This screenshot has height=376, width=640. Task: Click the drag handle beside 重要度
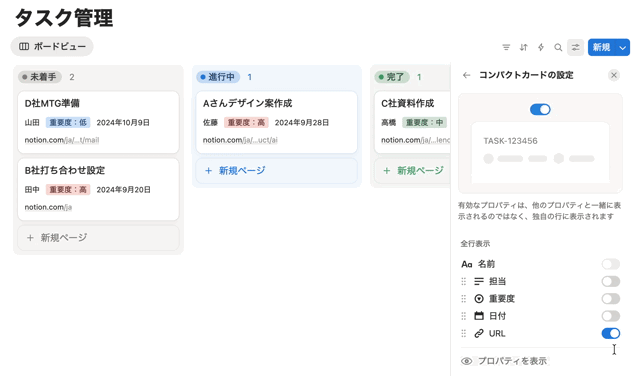click(464, 299)
